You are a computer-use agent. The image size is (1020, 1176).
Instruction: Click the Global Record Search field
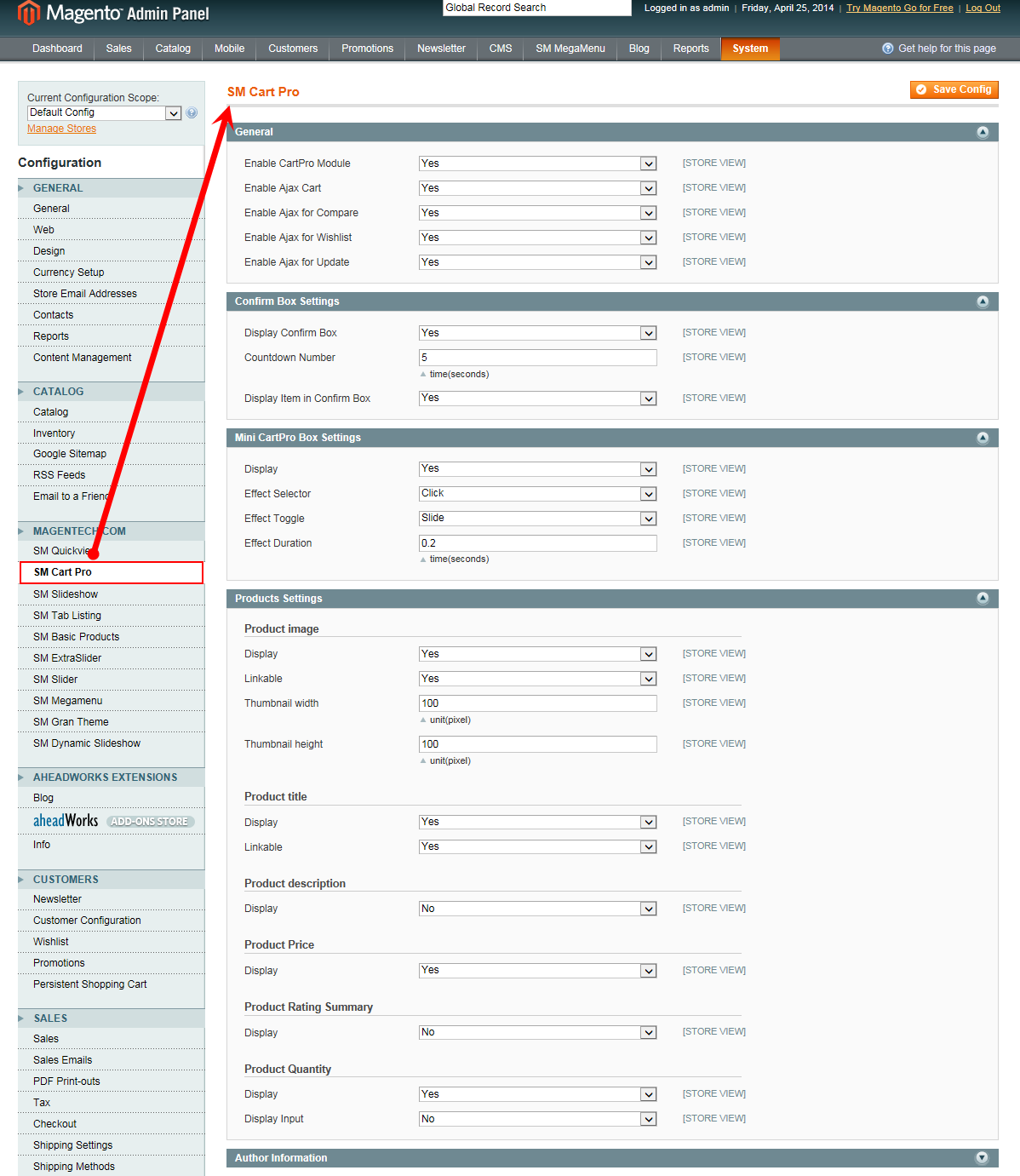pos(537,8)
